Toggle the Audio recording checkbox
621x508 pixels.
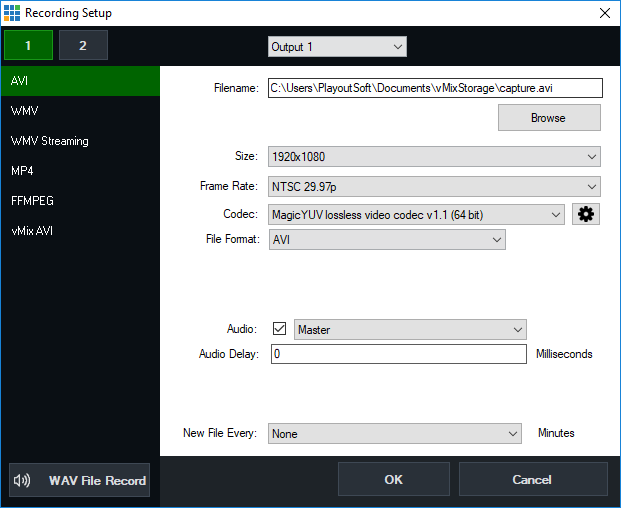[x=279, y=329]
